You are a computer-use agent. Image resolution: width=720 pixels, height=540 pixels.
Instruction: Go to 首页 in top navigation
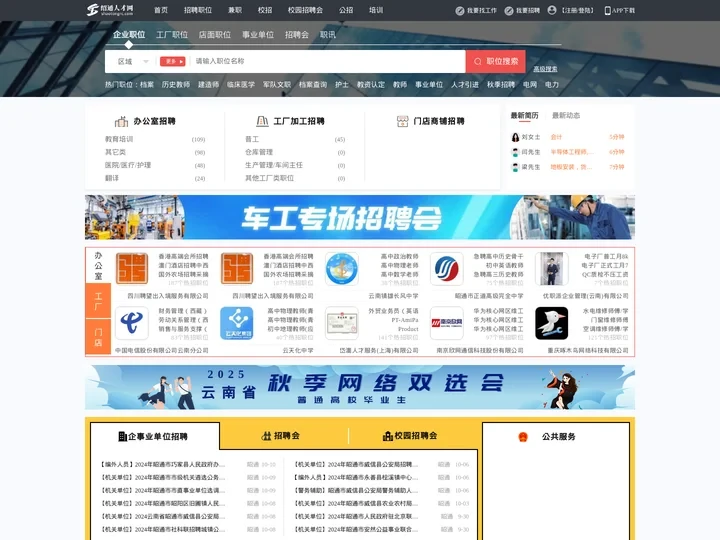(161, 10)
